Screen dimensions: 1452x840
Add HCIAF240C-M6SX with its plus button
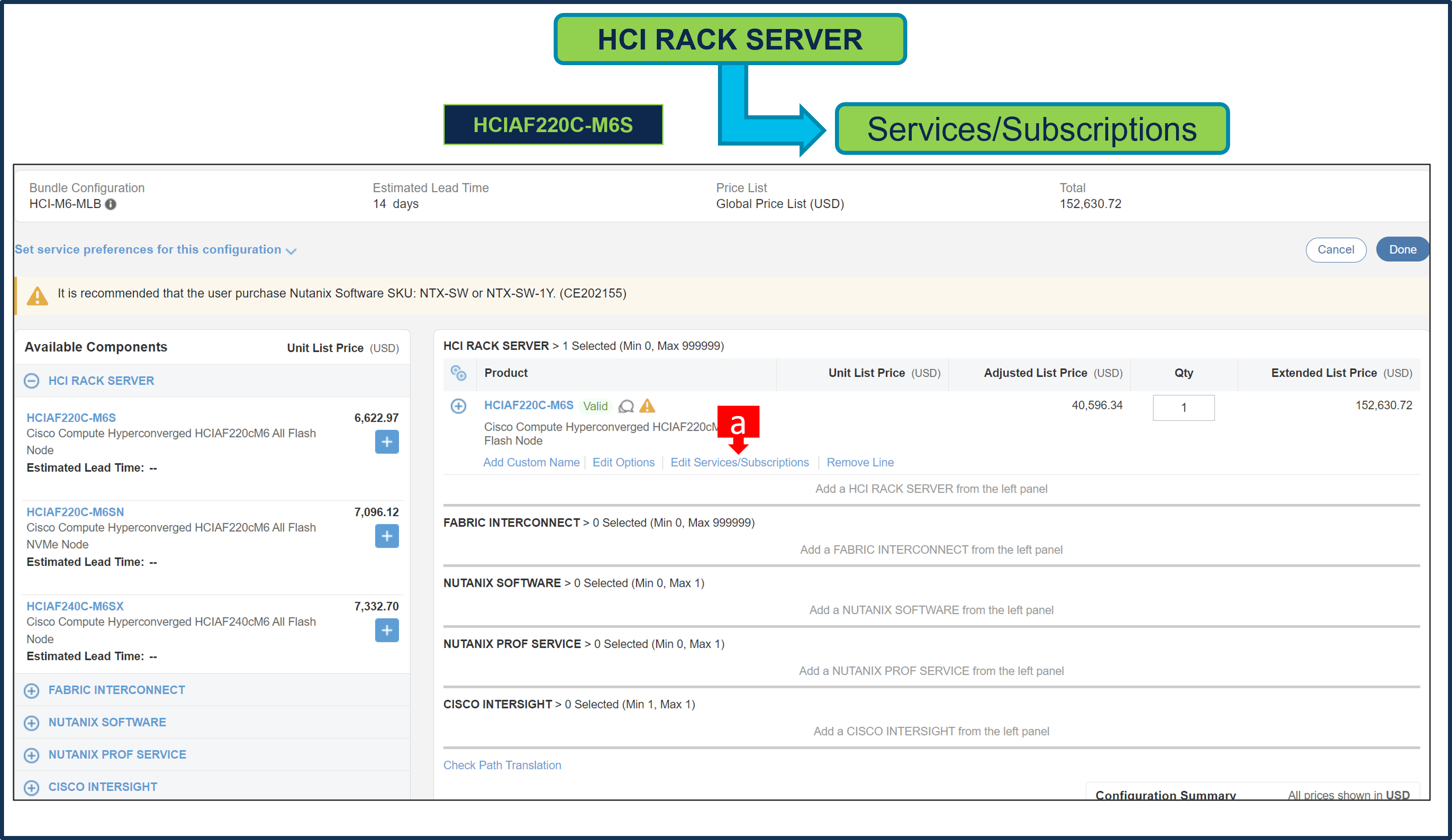tap(387, 630)
